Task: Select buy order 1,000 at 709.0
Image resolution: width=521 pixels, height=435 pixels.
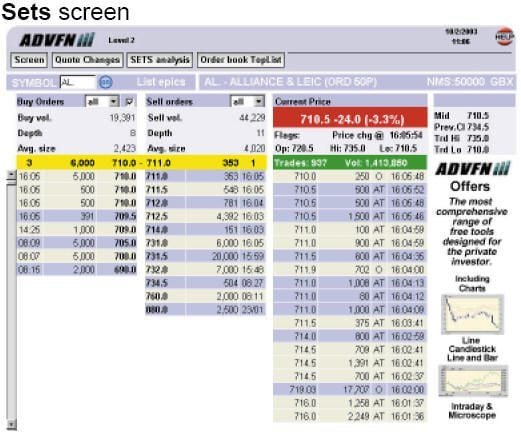Action: coord(77,230)
